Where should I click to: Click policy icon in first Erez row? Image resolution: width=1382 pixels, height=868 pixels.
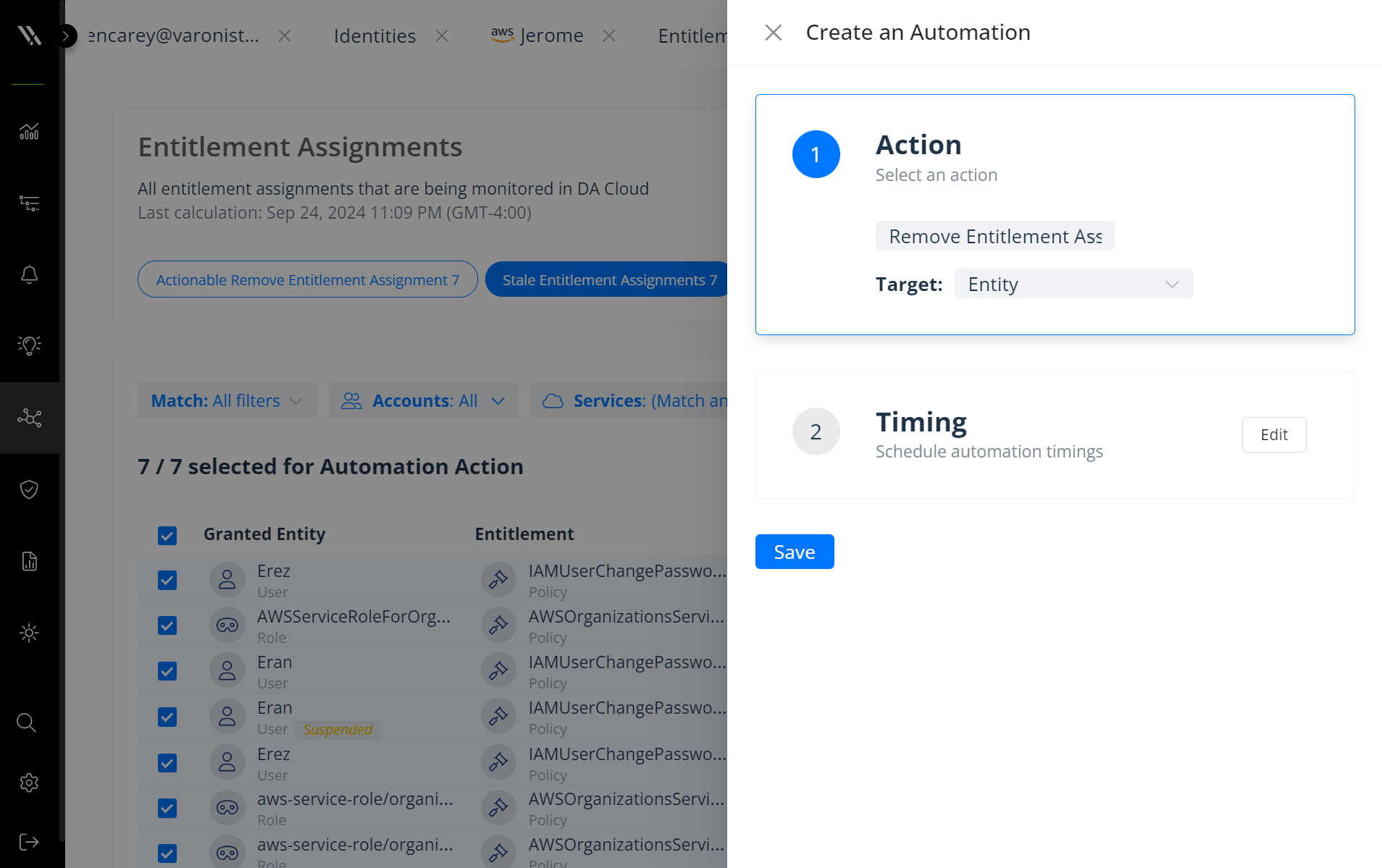point(498,580)
